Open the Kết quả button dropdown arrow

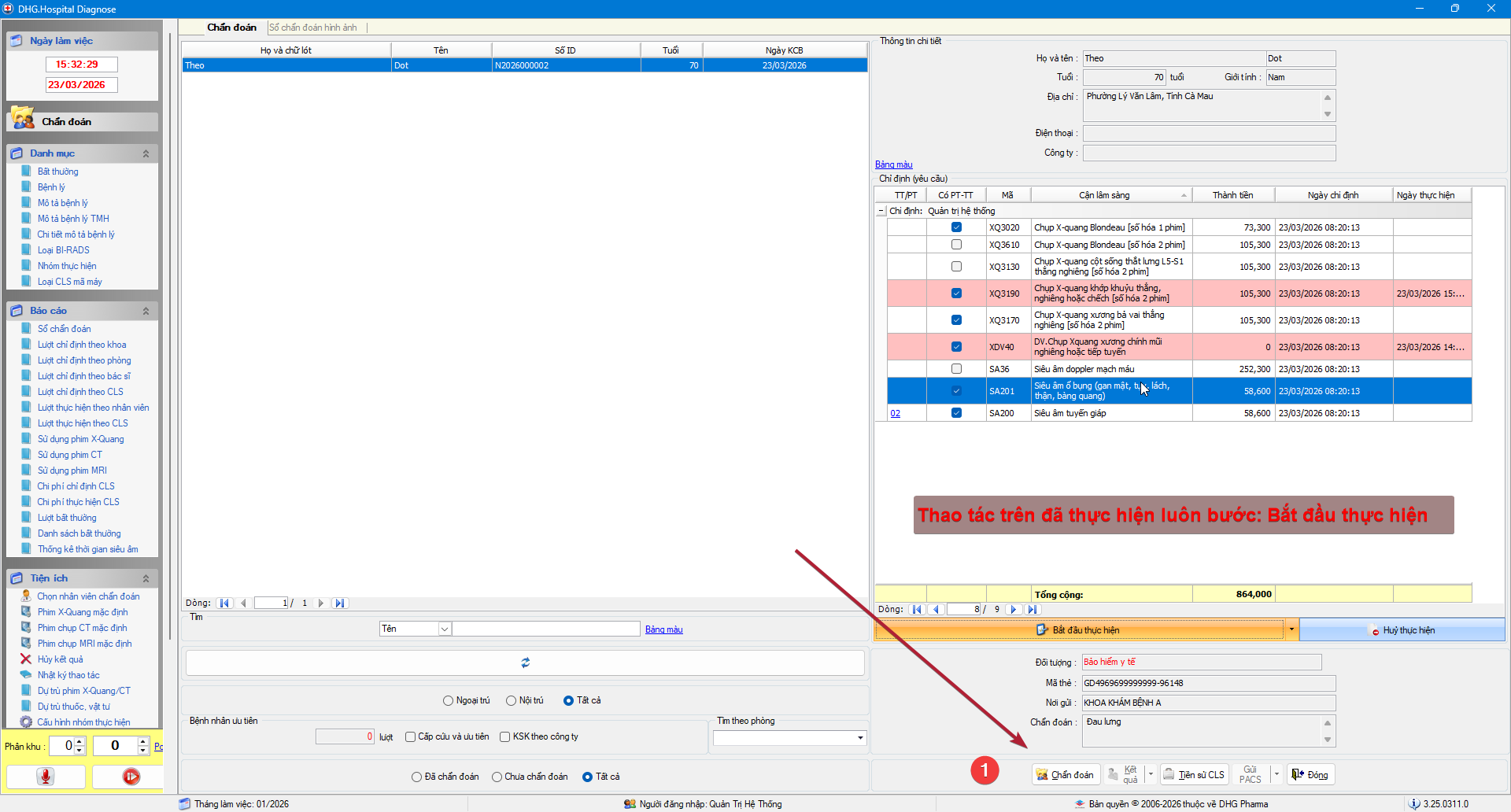[1151, 775]
